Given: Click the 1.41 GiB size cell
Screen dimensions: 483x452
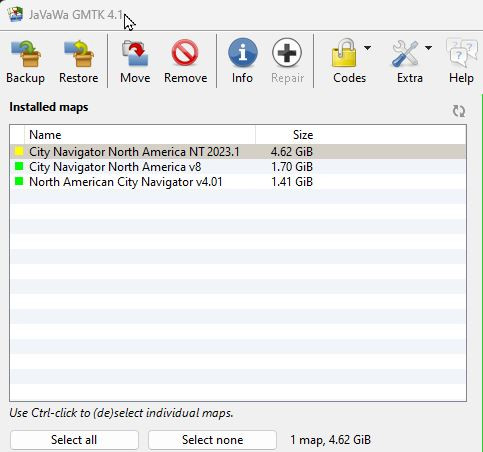Looking at the screenshot, I should pyautogui.click(x=292, y=182).
